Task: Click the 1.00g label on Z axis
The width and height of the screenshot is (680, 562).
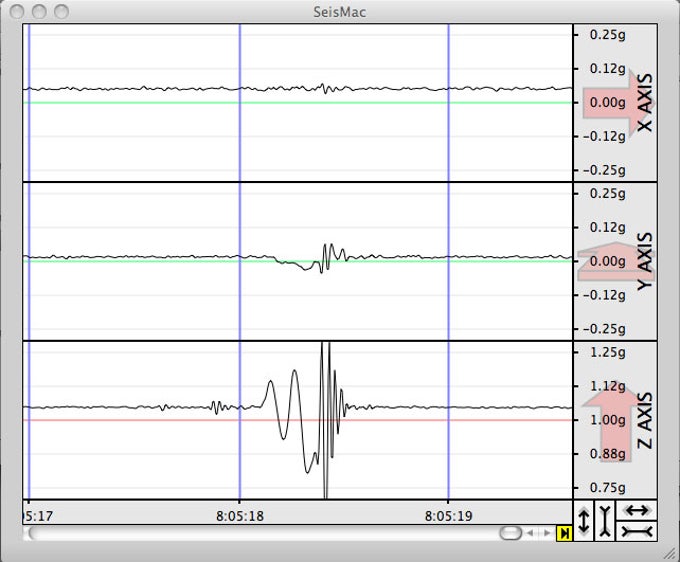Action: 608,420
